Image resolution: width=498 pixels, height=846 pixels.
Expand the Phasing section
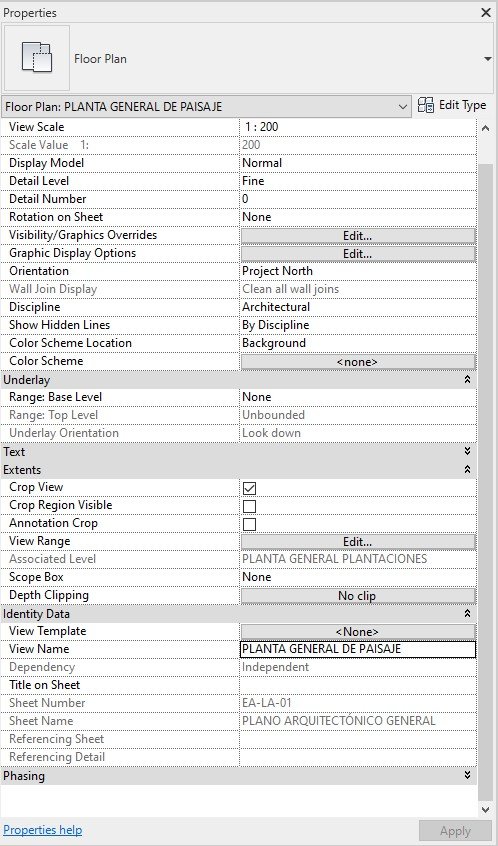coord(467,776)
